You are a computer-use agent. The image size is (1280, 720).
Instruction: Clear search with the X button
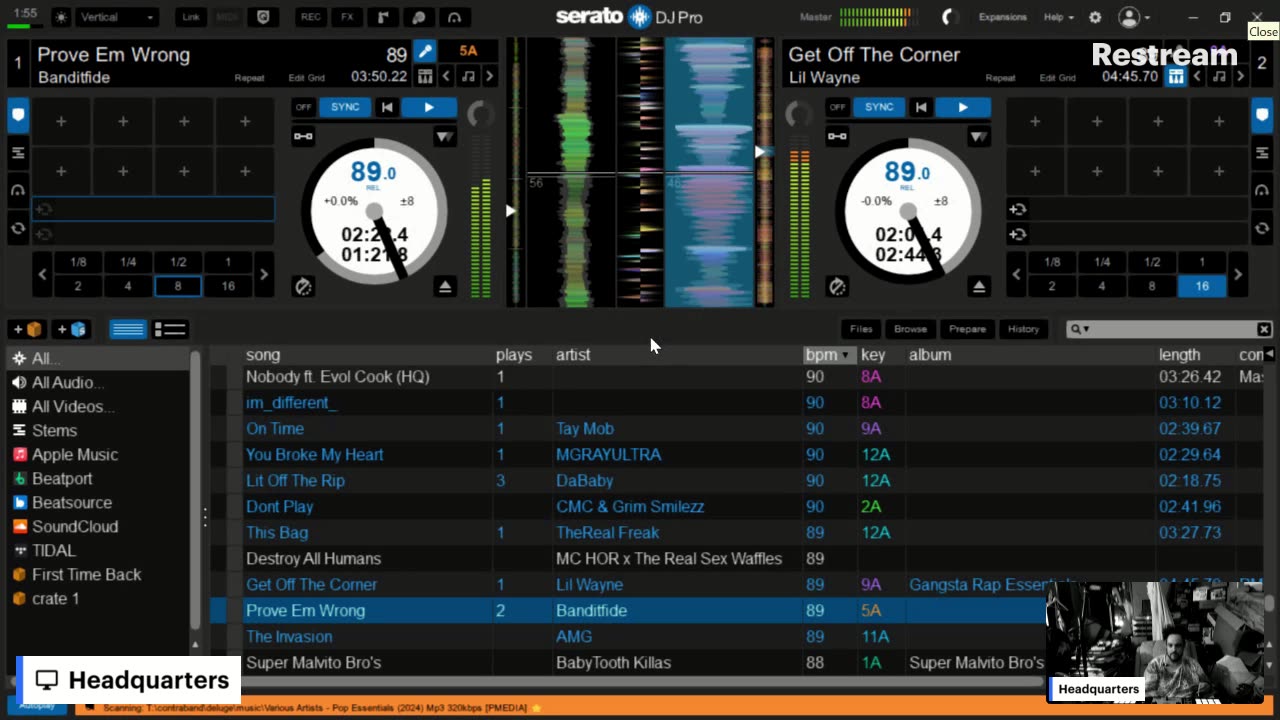[x=1264, y=329]
